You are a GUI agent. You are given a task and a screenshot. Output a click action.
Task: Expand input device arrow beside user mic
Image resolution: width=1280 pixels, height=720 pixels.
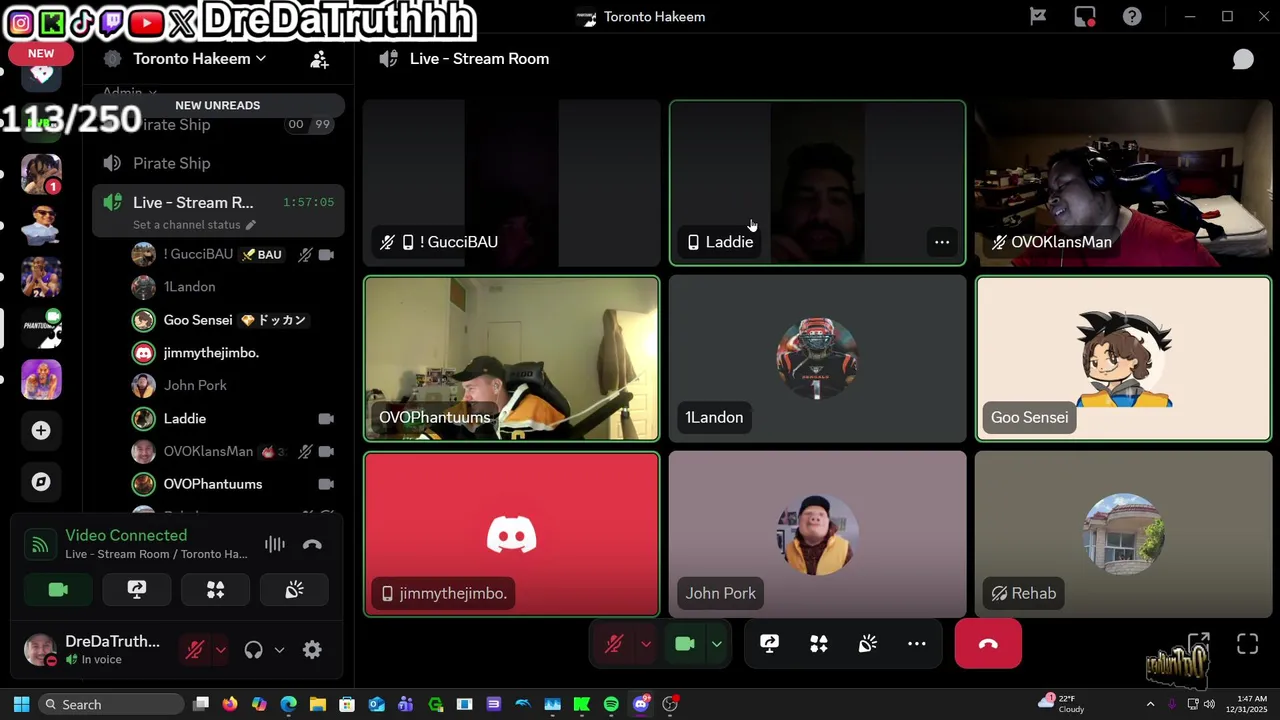click(x=220, y=650)
